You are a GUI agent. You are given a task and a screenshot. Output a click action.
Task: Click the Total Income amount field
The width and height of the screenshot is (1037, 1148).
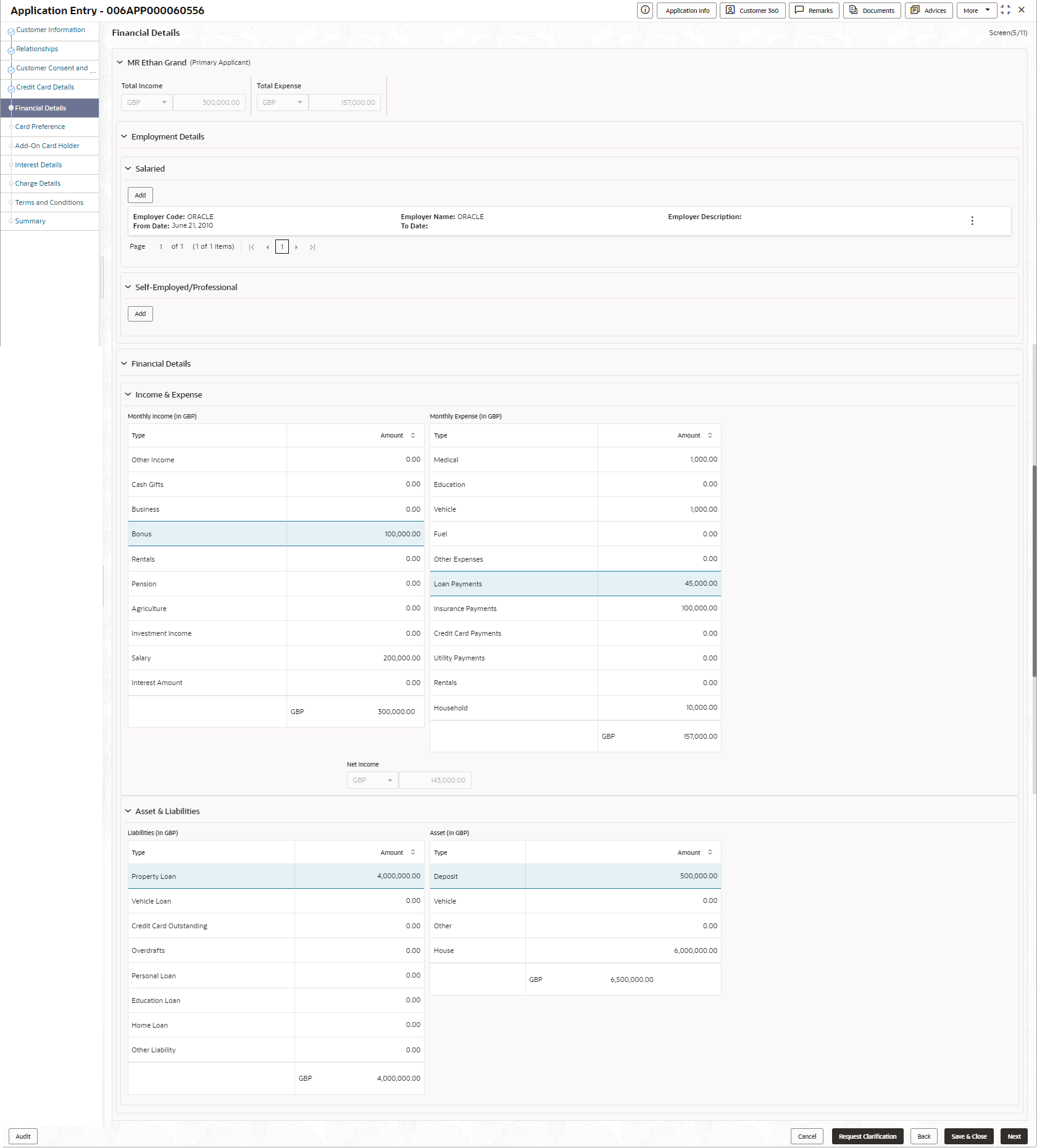click(209, 102)
